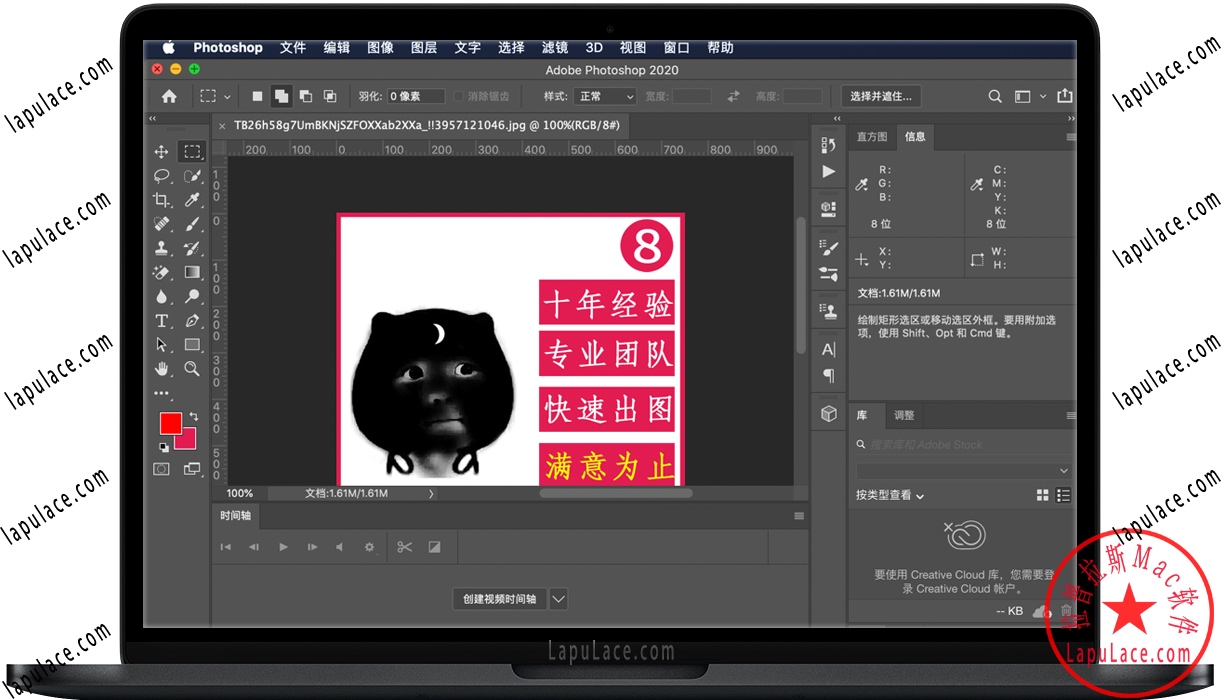Click 创建视频时间轴 button
This screenshot has height=700, width=1221.
coord(499,599)
